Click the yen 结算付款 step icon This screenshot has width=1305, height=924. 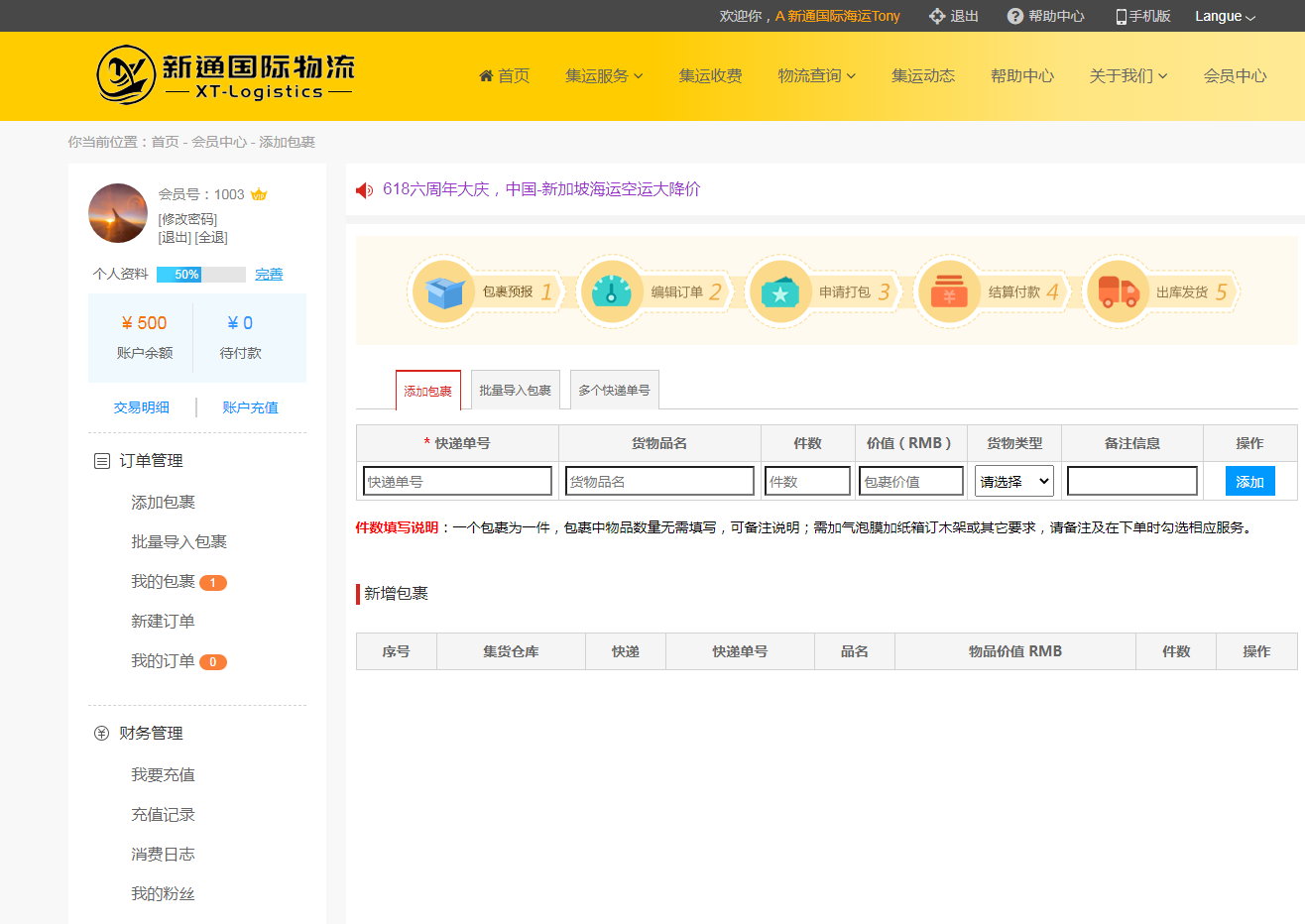(949, 291)
